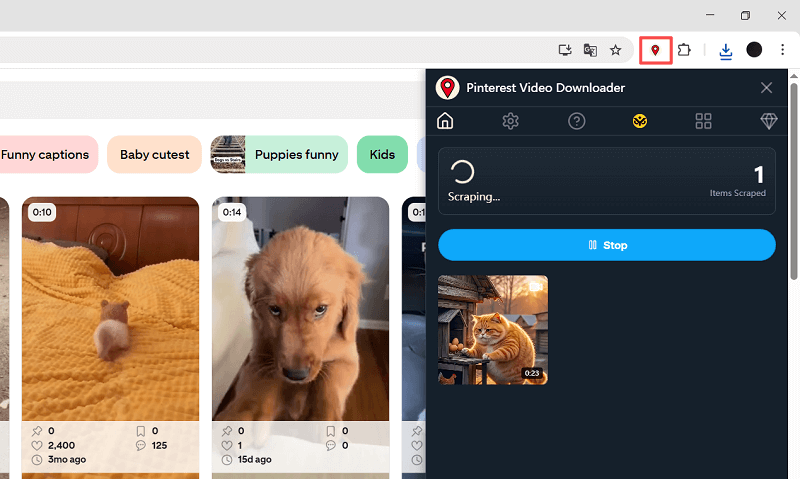Click the bookmark icon on puppy video
This screenshot has width=800, height=479.
(x=331, y=431)
